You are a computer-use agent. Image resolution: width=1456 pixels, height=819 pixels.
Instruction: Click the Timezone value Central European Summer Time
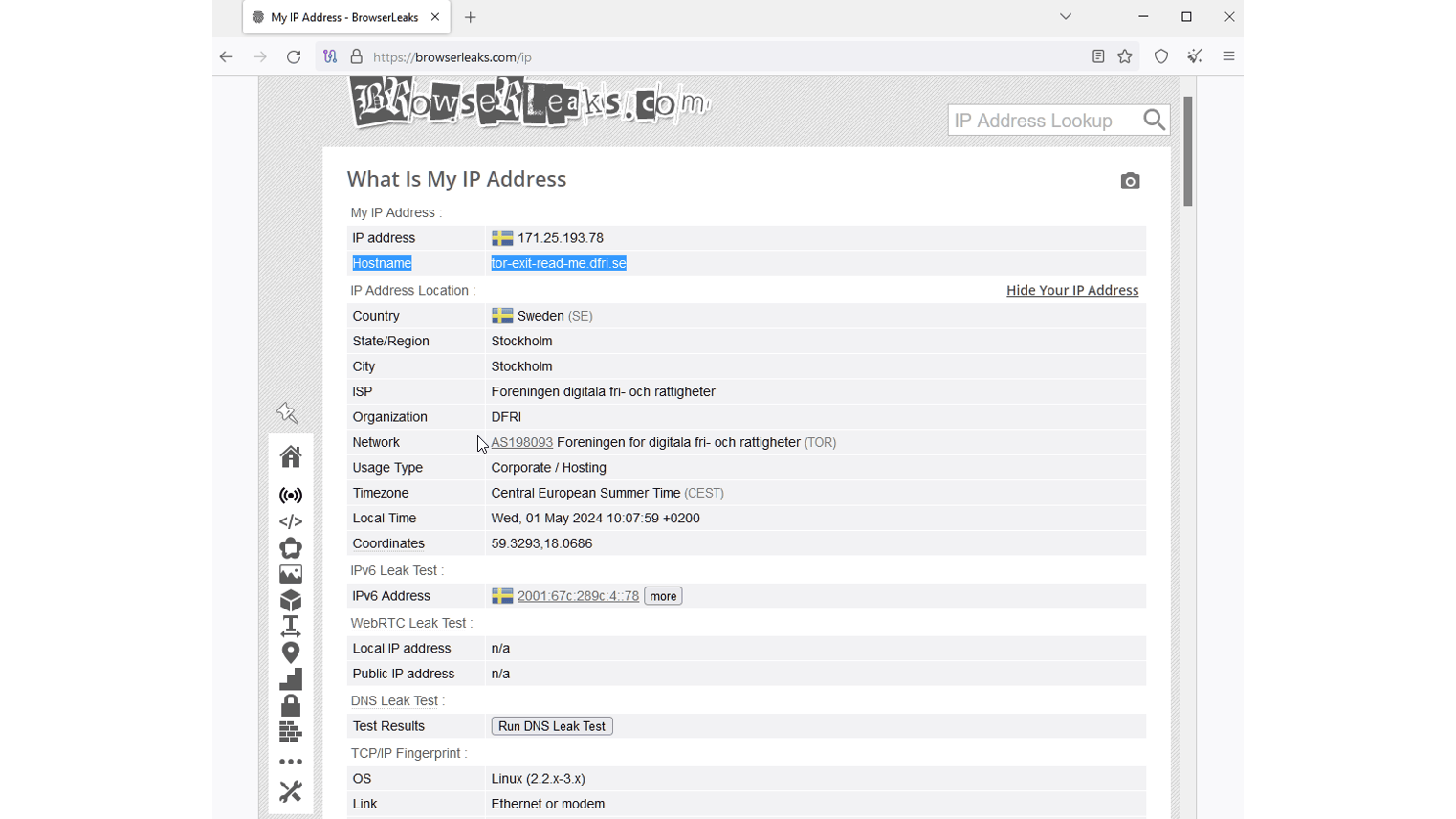point(586,493)
